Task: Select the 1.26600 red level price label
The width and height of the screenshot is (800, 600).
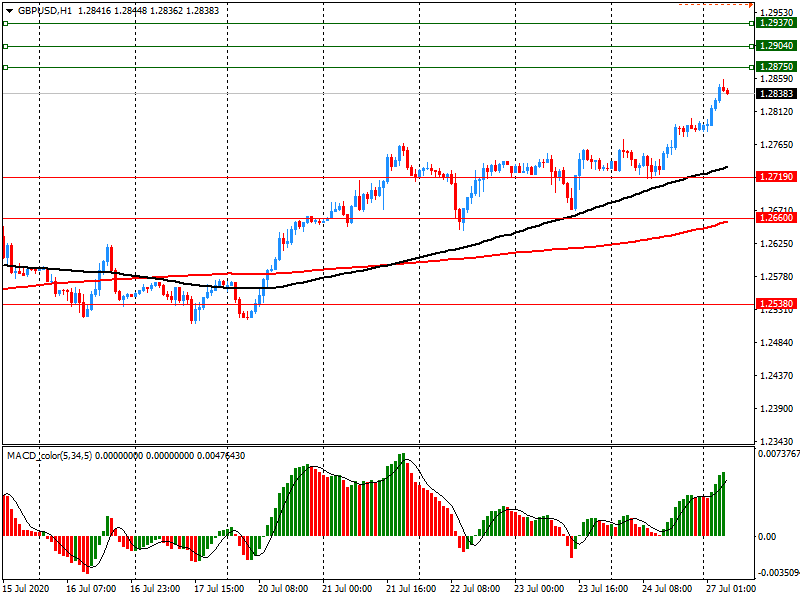Action: 777,218
